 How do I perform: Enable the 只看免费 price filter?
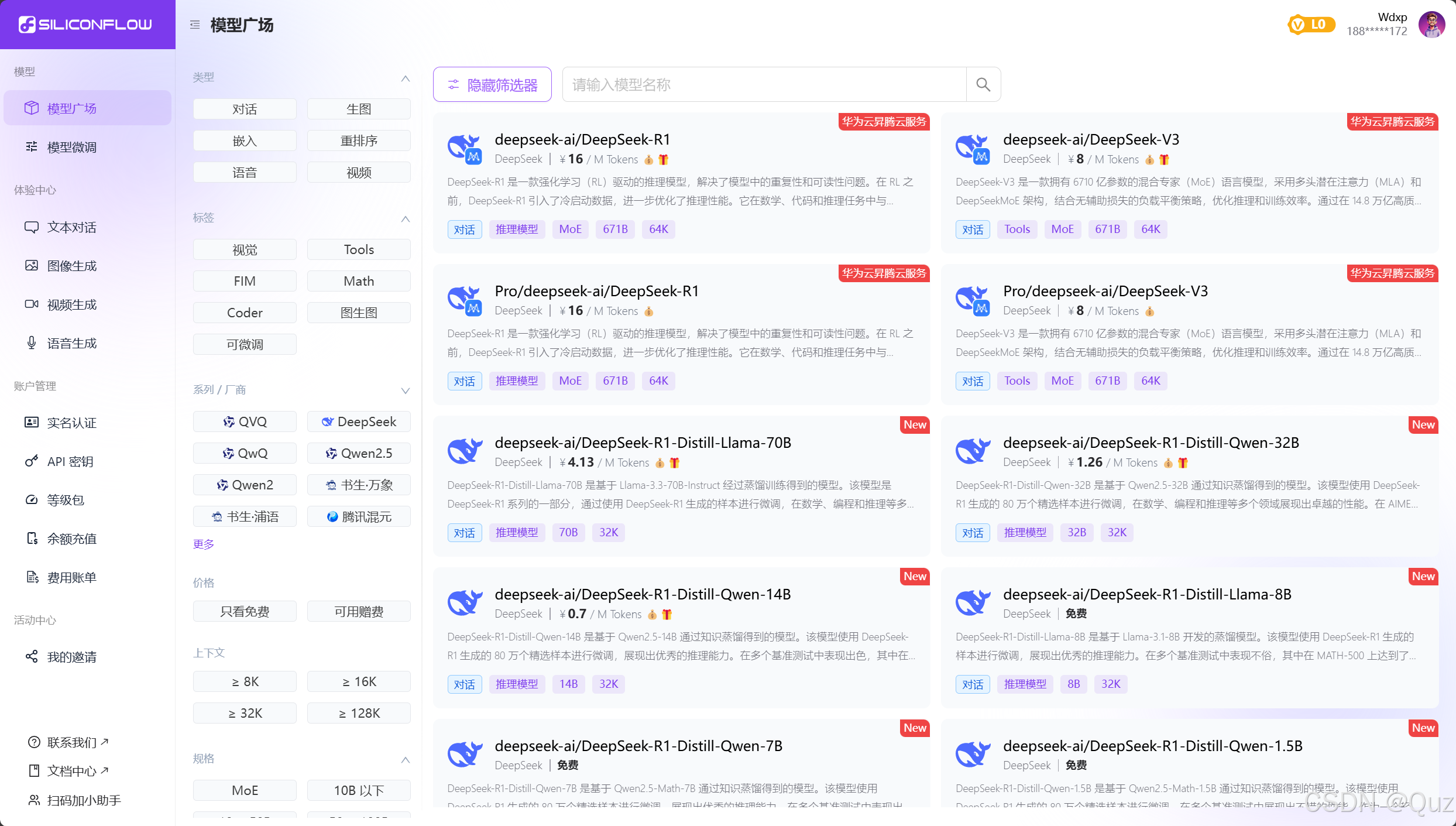pyautogui.click(x=245, y=611)
